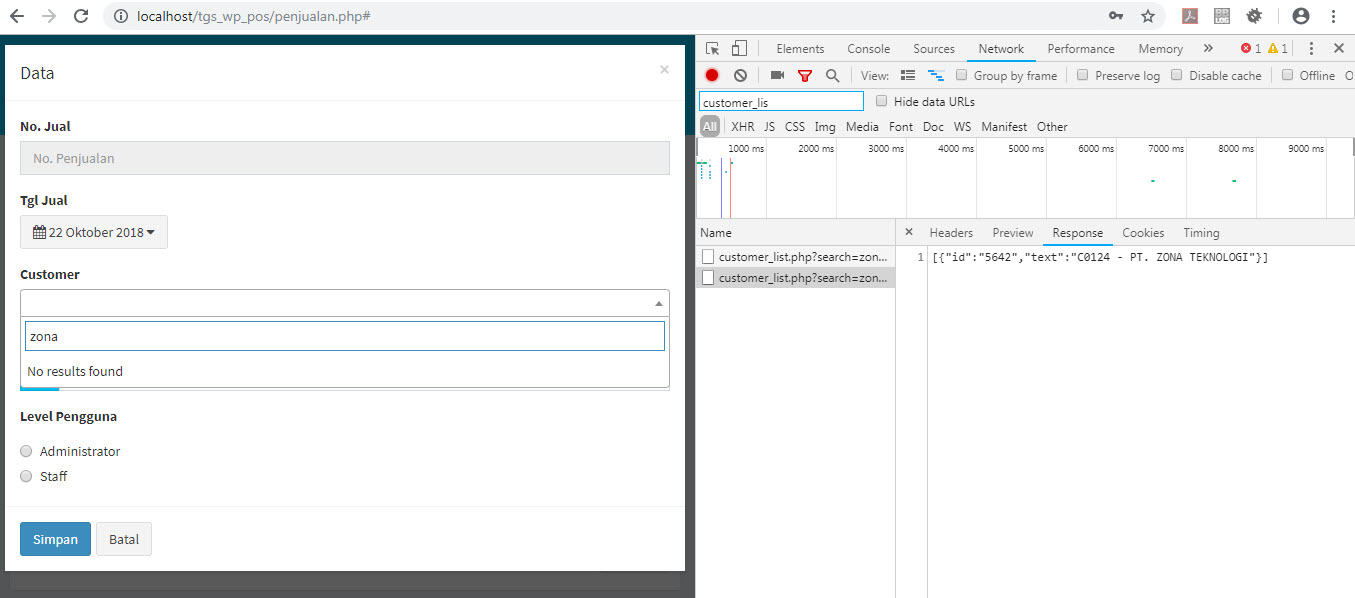Image resolution: width=1355 pixels, height=598 pixels.
Task: Close the request details pane
Action: coord(909,232)
